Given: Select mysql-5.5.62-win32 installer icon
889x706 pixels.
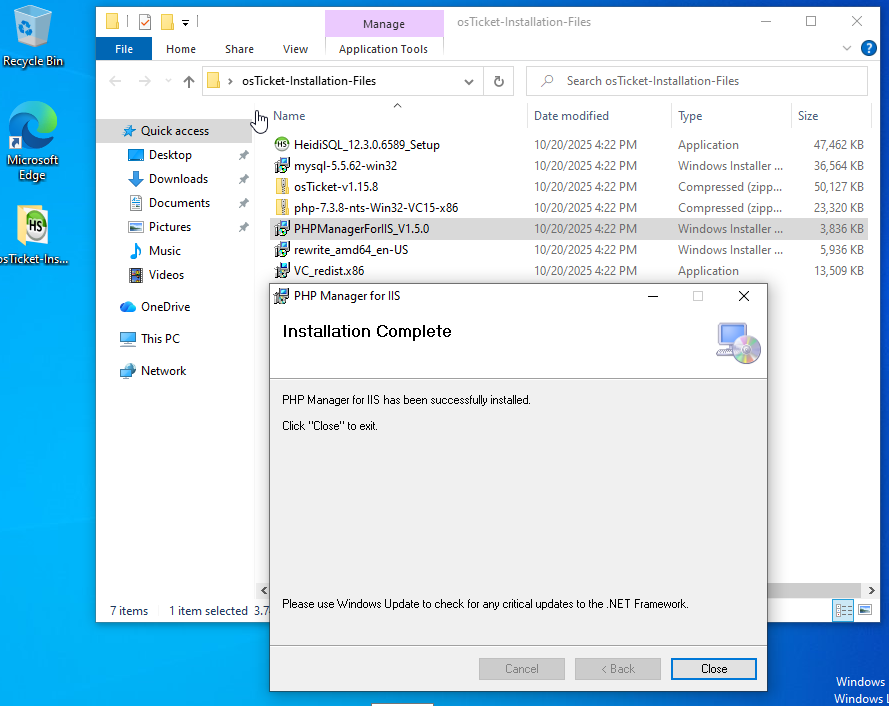Looking at the screenshot, I should click(x=282, y=166).
